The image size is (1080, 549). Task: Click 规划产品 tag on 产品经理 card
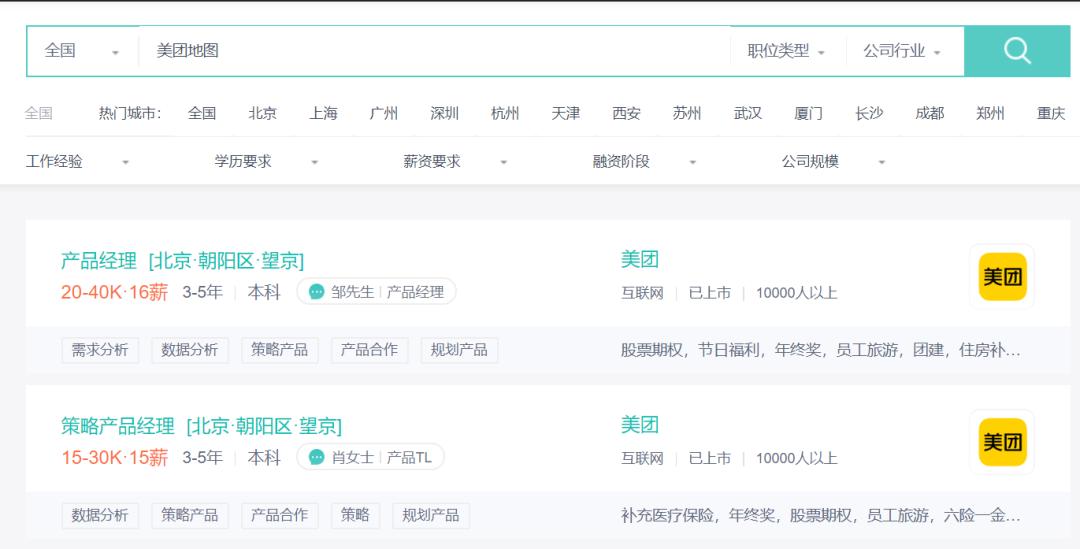click(459, 350)
